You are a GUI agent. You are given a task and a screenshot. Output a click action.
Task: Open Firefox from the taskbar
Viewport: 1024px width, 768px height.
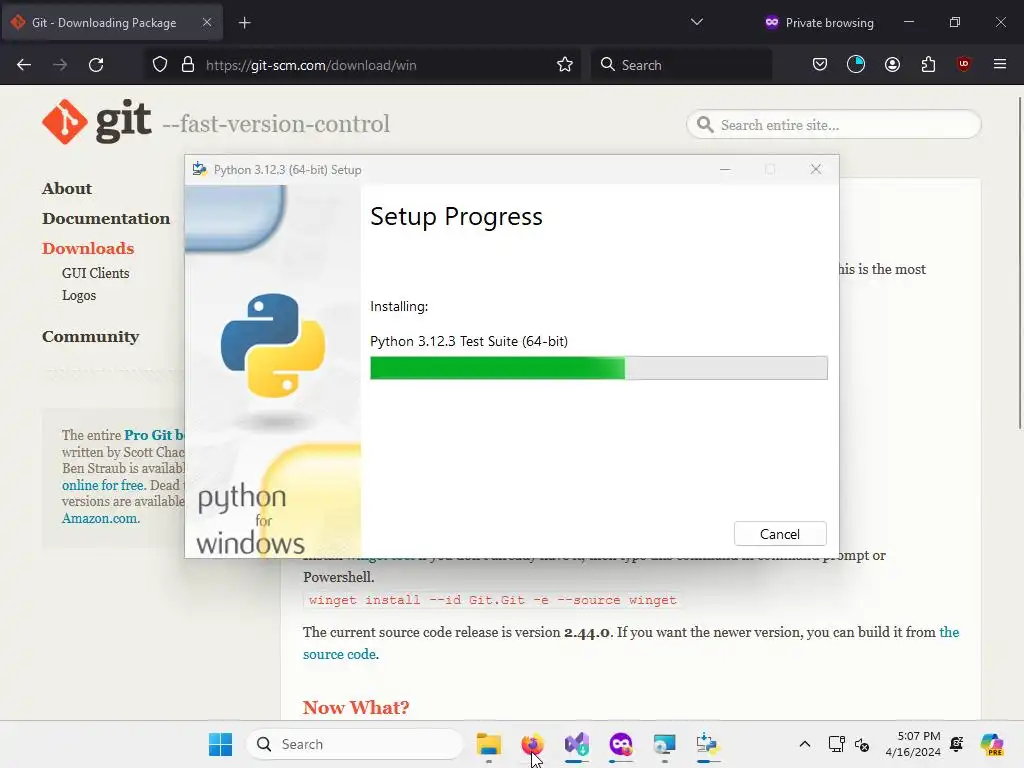click(532, 744)
